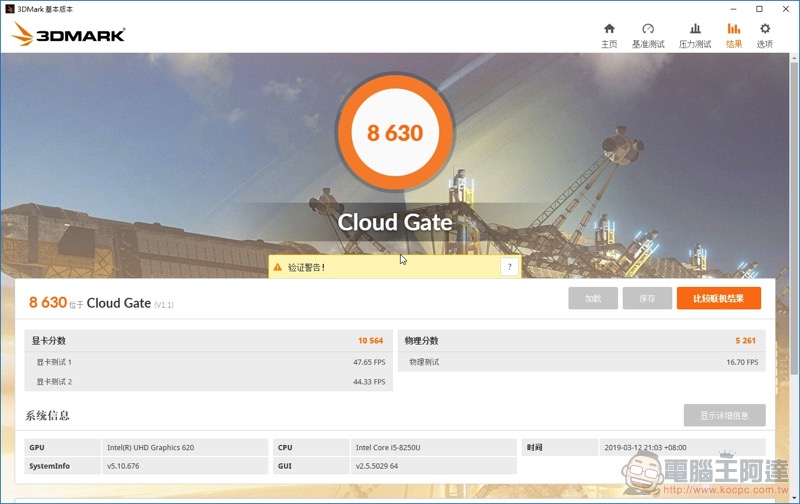
Task: Click the question mark help button
Action: point(509,267)
